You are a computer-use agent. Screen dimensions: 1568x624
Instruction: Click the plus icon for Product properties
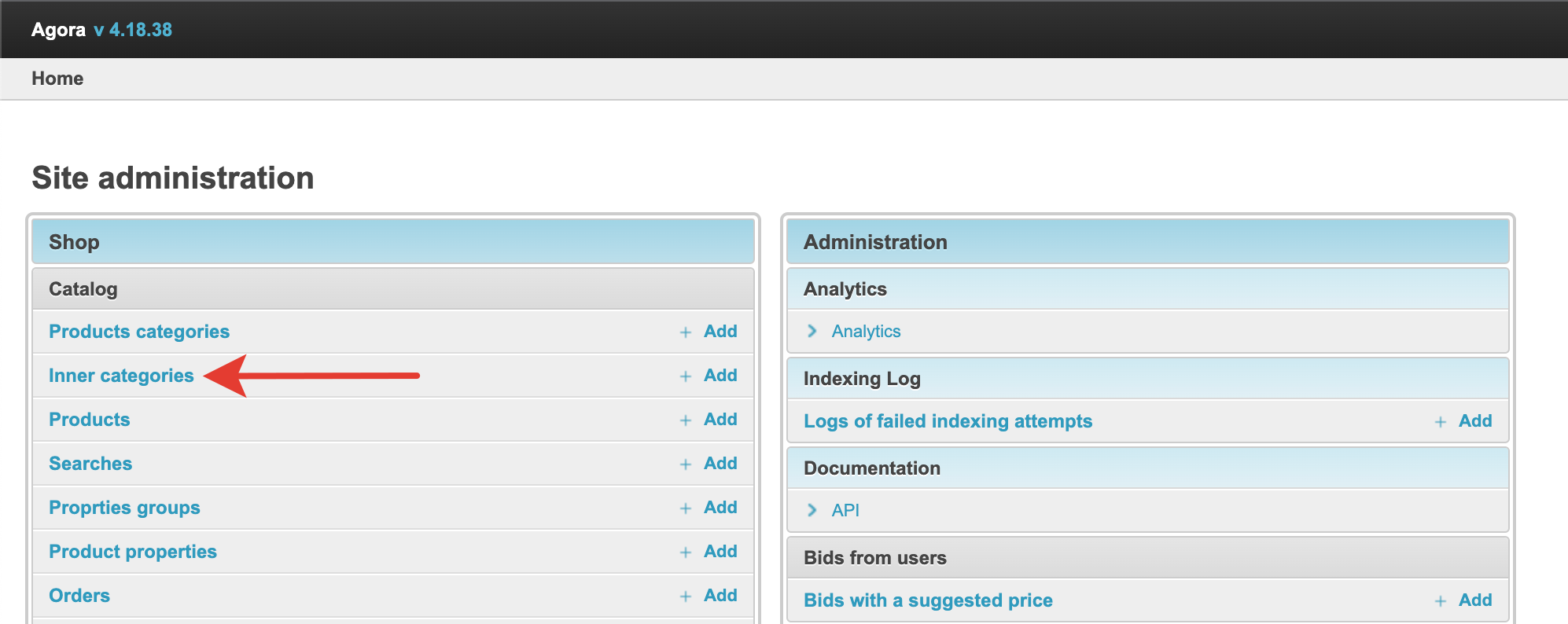686,552
